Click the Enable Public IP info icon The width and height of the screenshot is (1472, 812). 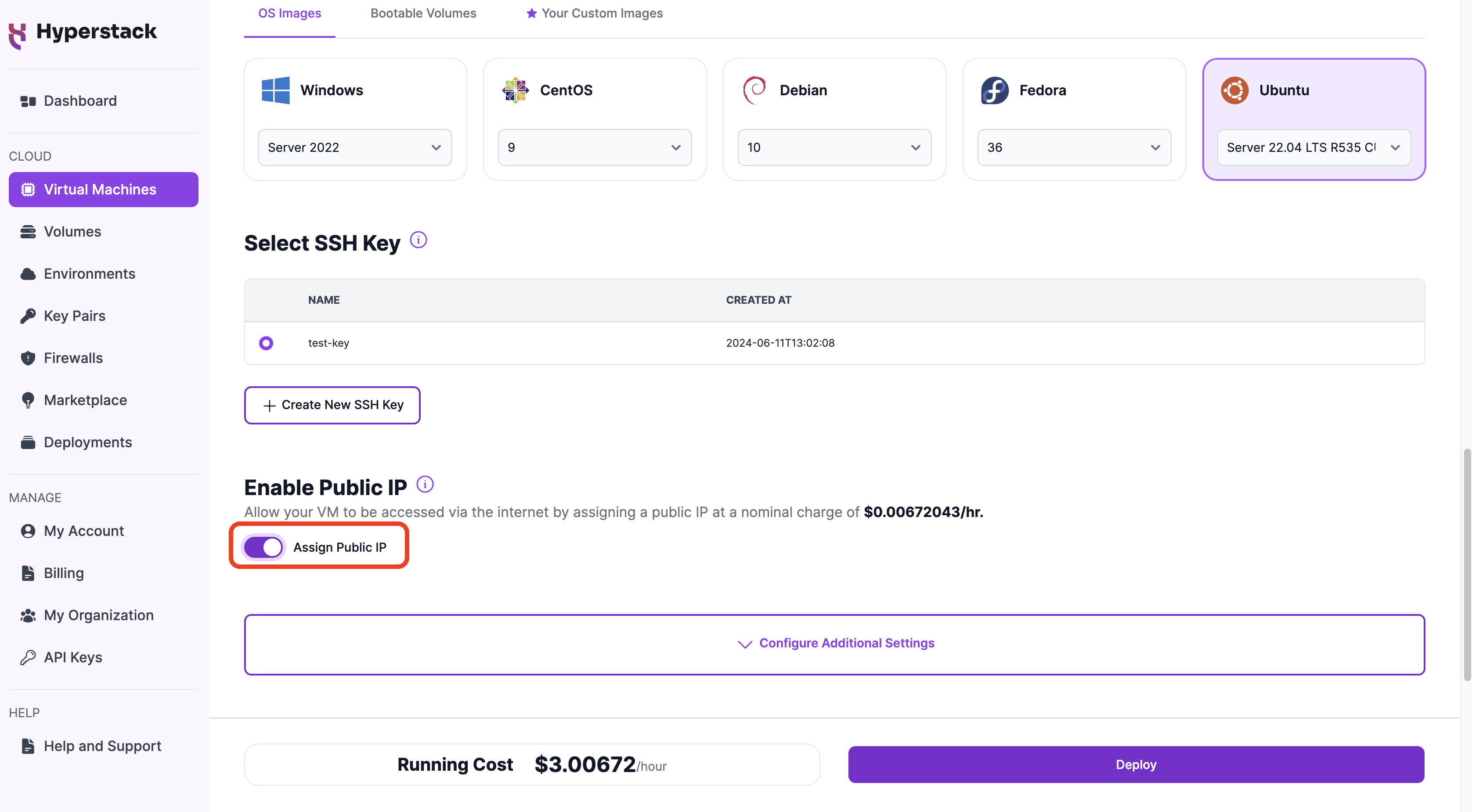425,485
